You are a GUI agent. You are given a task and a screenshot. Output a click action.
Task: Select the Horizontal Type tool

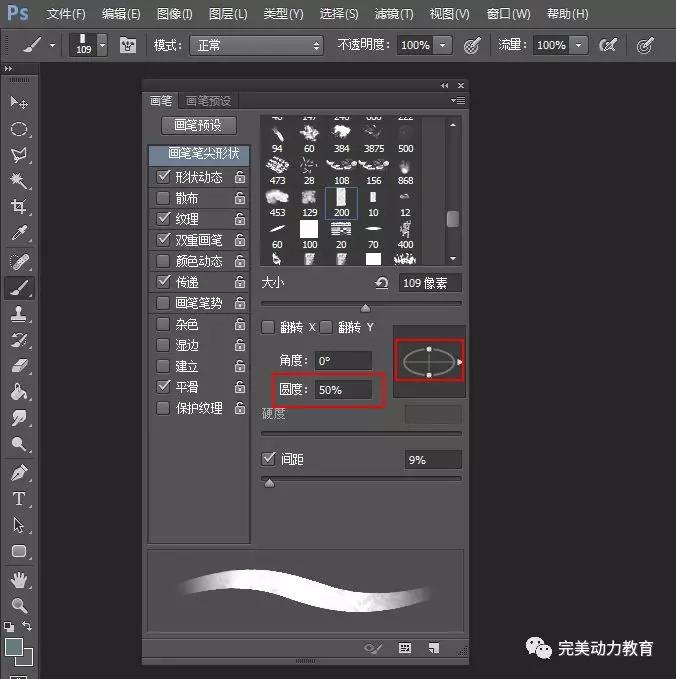coord(19,498)
